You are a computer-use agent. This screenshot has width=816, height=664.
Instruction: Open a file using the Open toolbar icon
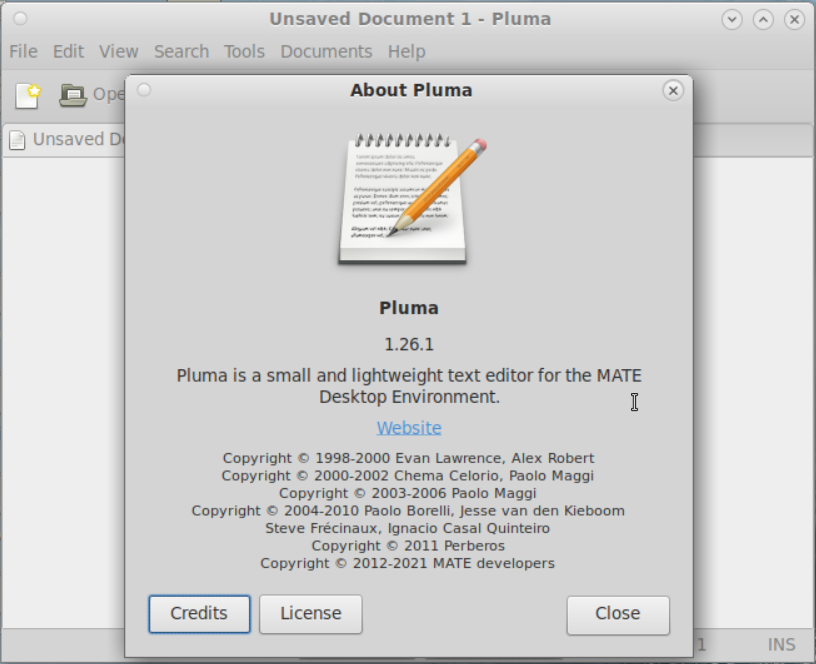tap(75, 93)
